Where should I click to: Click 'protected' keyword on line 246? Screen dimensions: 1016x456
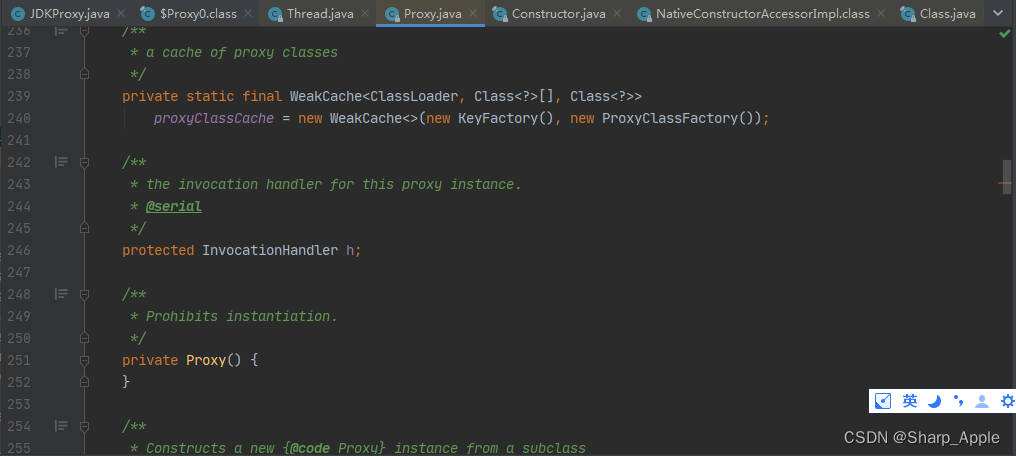tap(158, 250)
